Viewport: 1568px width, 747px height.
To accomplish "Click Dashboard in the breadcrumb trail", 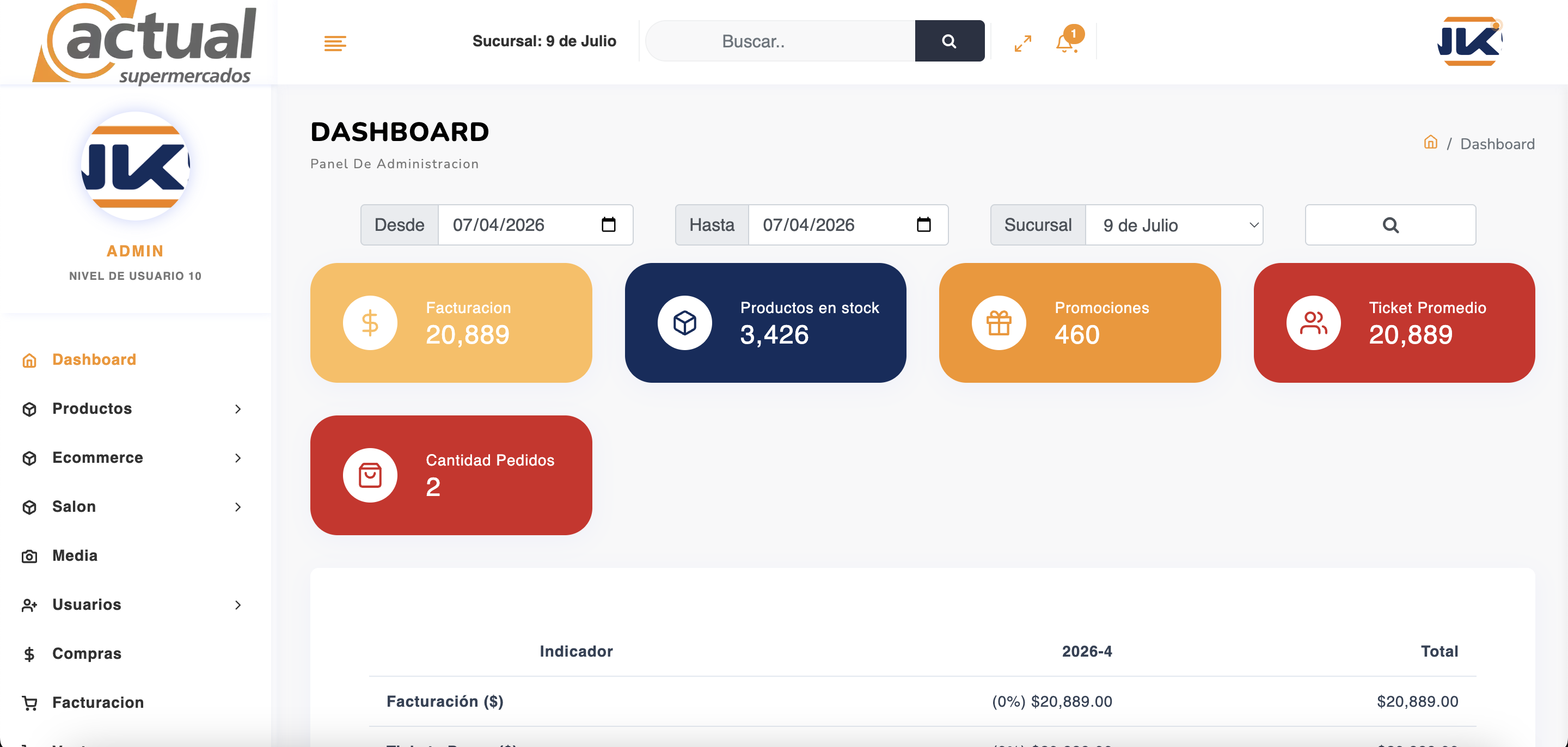I will (1500, 144).
